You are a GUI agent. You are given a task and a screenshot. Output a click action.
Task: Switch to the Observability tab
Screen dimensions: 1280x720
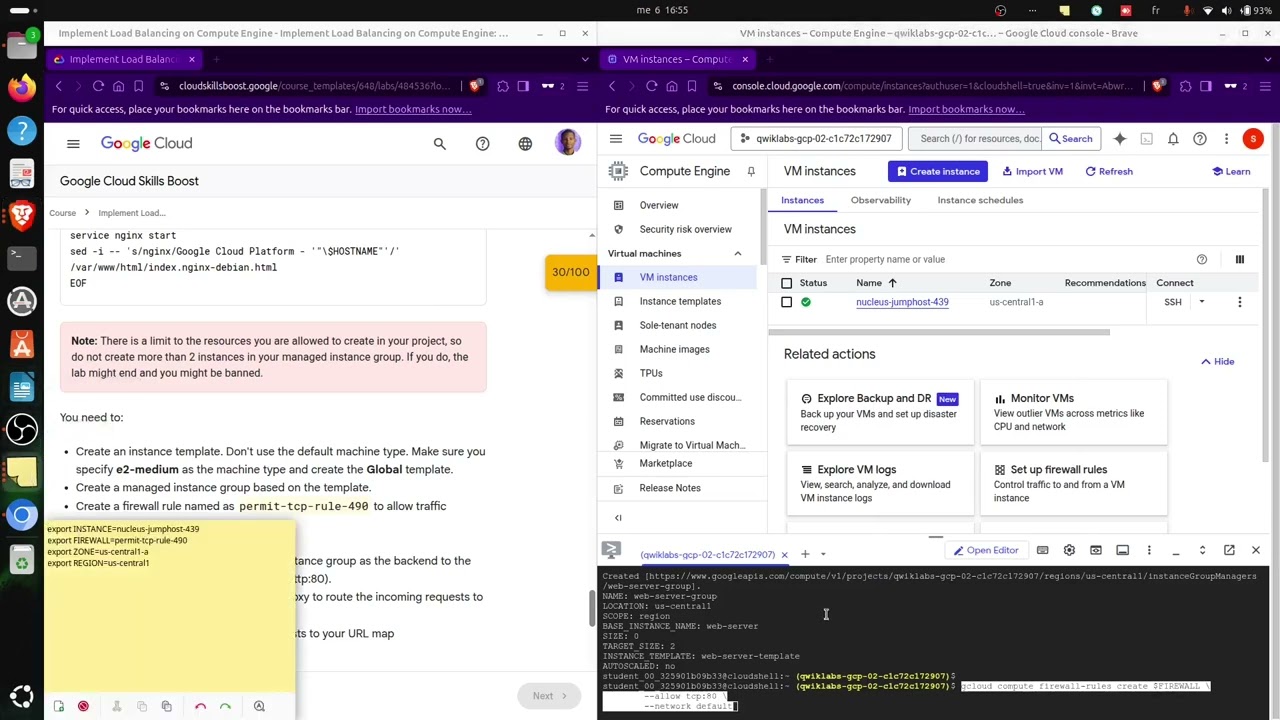(x=881, y=200)
